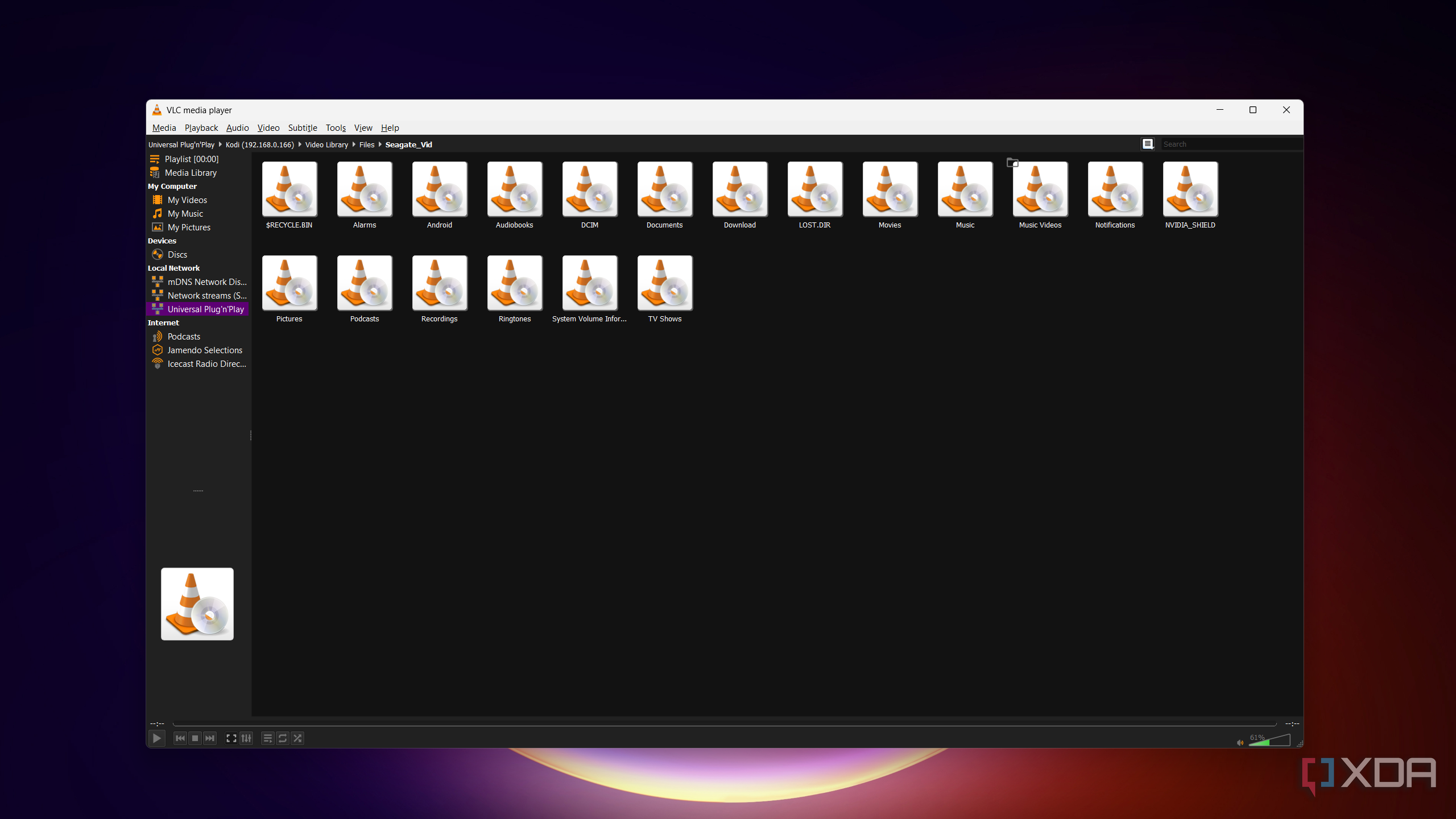Select My Music in sidebar
The width and height of the screenshot is (1456, 819).
click(198, 214)
